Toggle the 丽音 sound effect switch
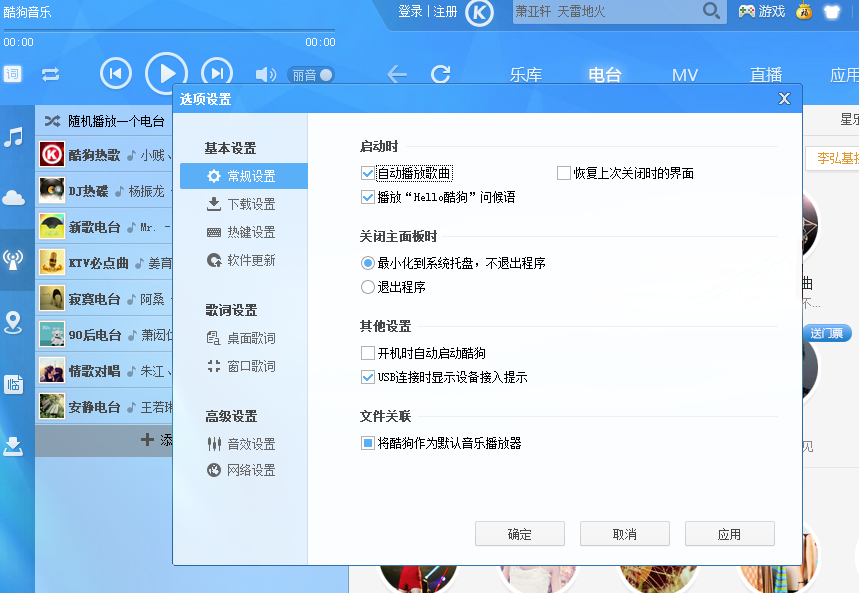 [x=313, y=74]
